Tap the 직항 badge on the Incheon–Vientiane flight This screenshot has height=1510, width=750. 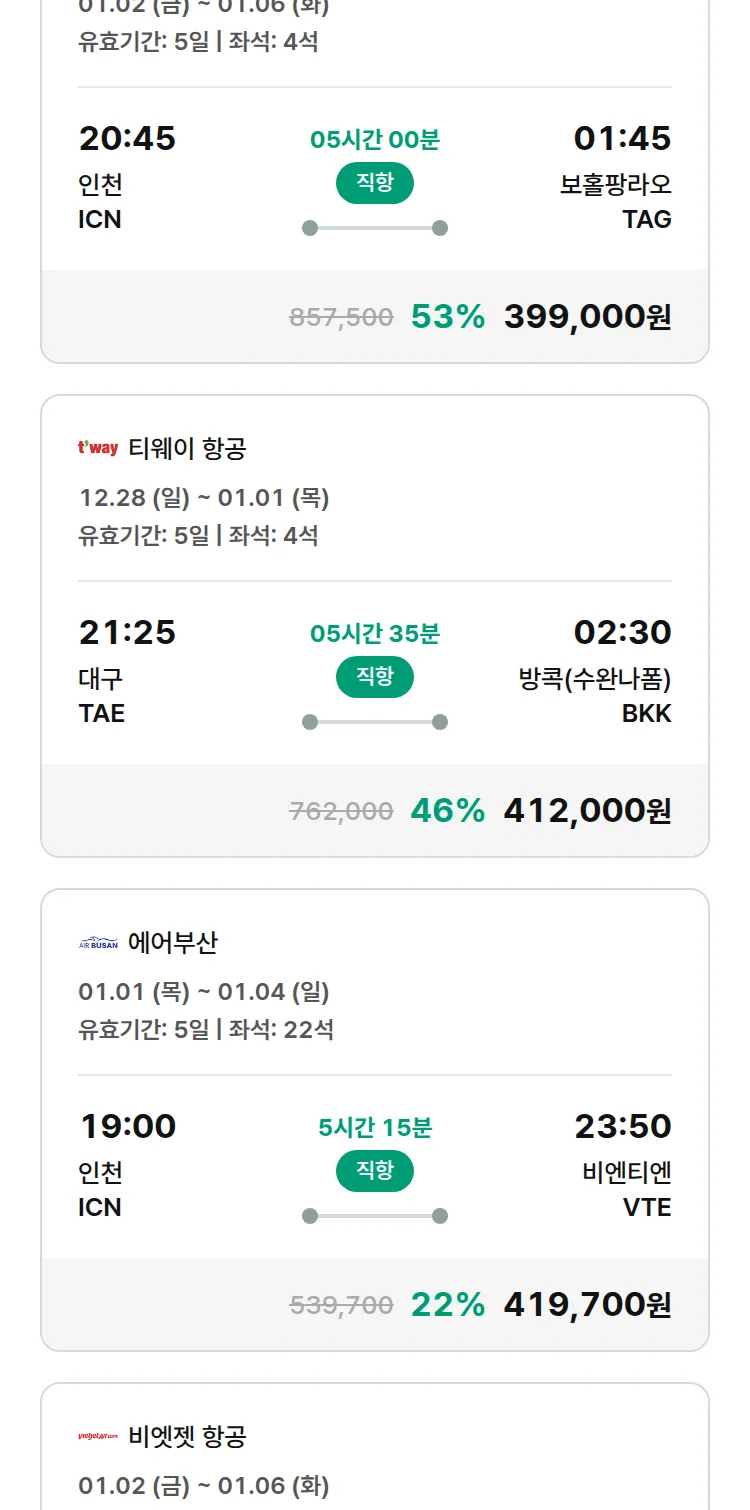tap(374, 1171)
